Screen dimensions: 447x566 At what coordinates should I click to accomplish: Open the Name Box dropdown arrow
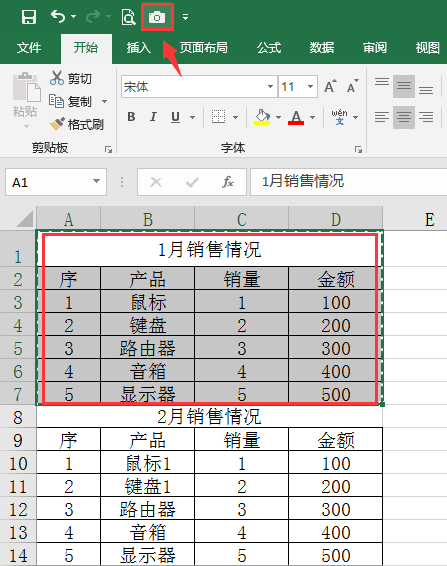coord(96,181)
